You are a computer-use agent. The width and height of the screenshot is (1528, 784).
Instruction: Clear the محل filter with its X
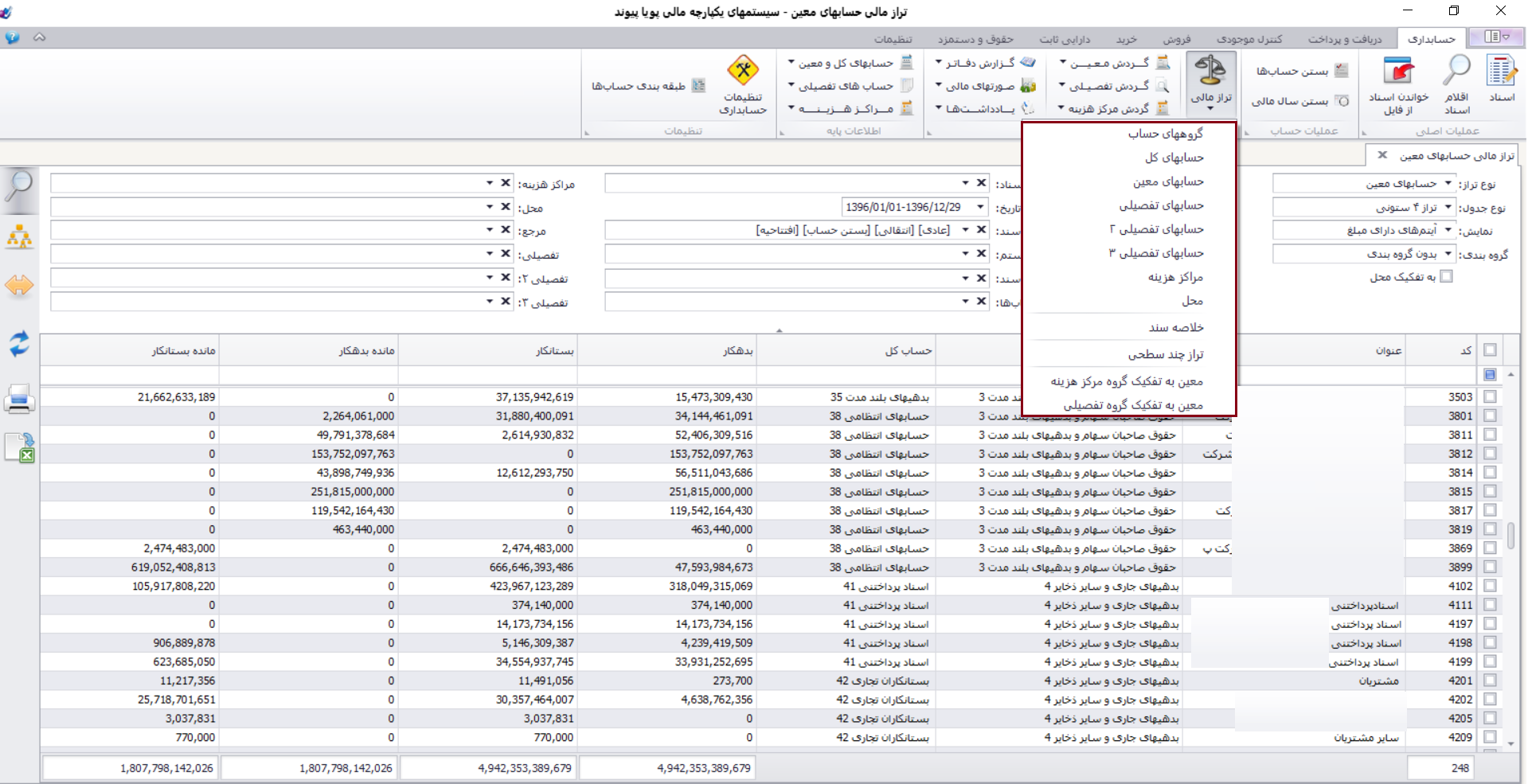506,207
